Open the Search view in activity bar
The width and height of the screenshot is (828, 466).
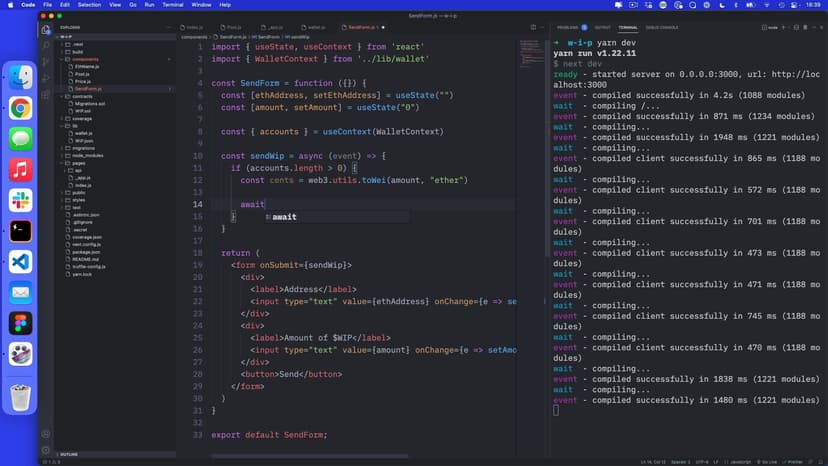[x=46, y=44]
